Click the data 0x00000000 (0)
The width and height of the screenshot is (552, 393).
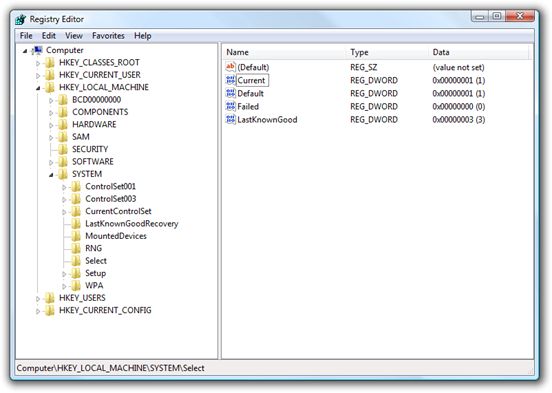(x=458, y=106)
